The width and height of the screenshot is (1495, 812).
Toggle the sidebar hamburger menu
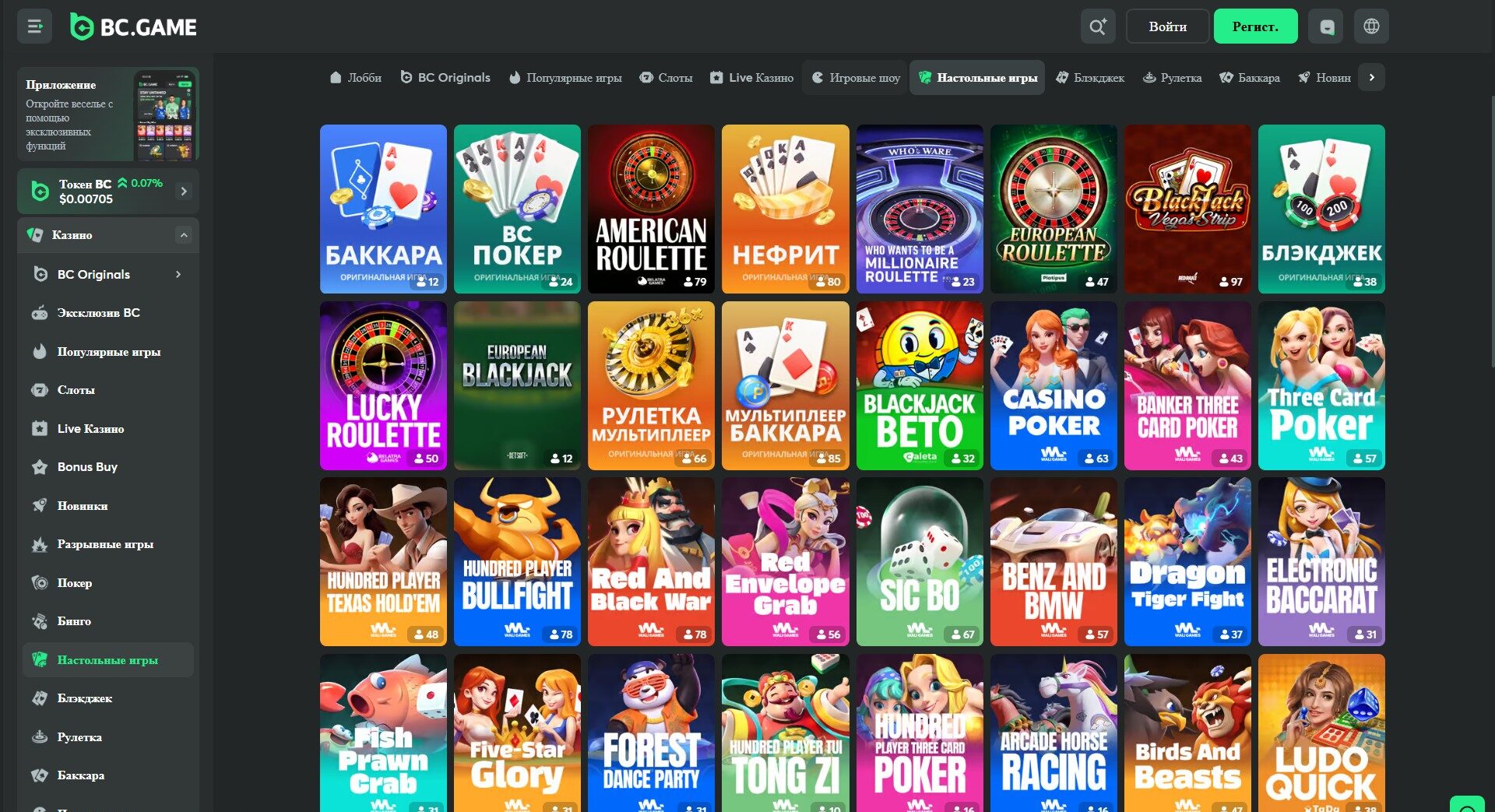point(34,26)
